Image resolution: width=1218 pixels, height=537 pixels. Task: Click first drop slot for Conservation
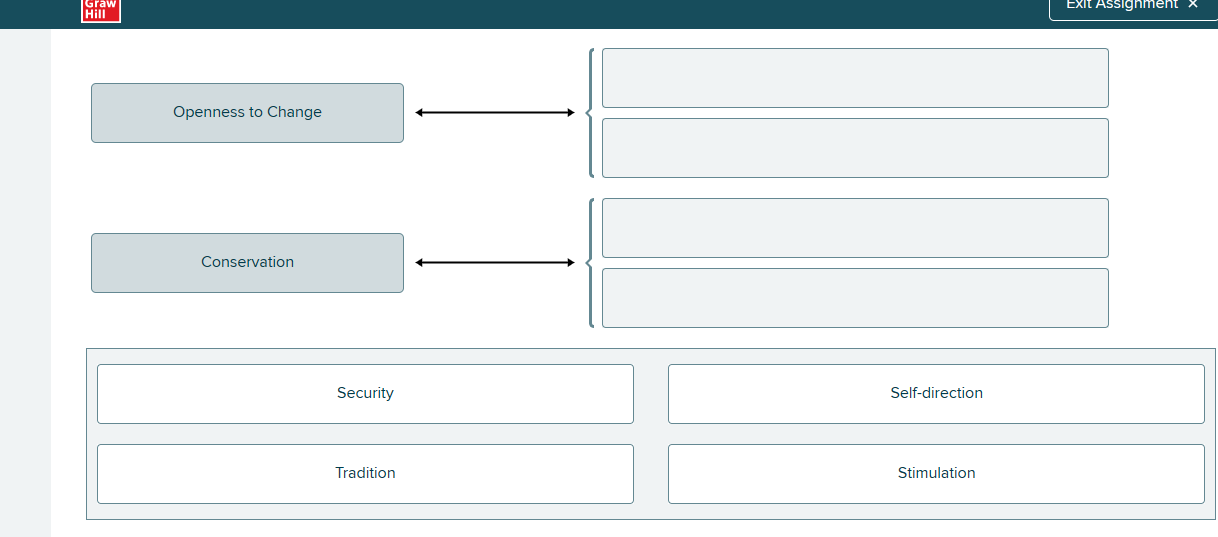coord(855,228)
